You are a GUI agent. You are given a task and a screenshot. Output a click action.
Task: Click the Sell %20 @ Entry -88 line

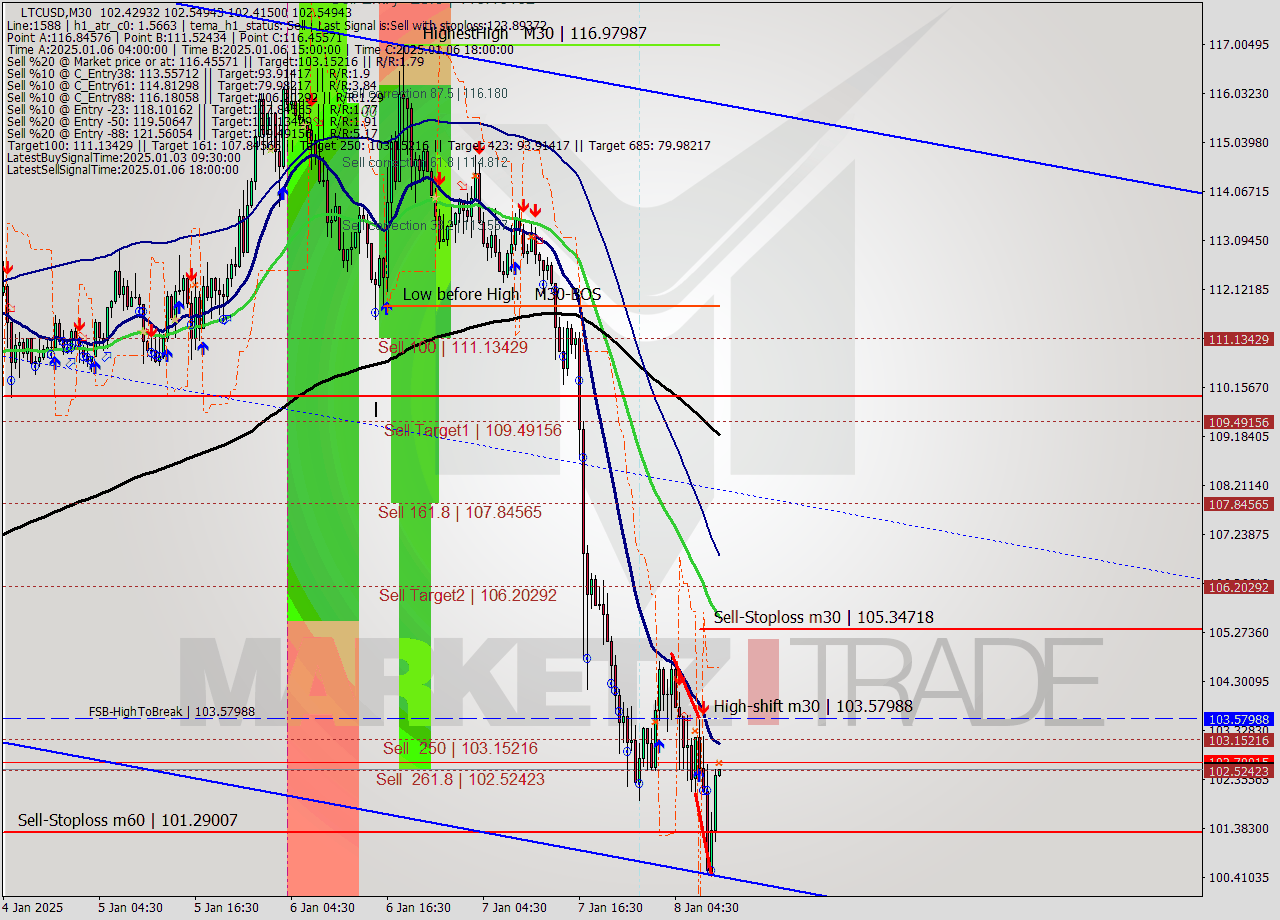click(191, 133)
